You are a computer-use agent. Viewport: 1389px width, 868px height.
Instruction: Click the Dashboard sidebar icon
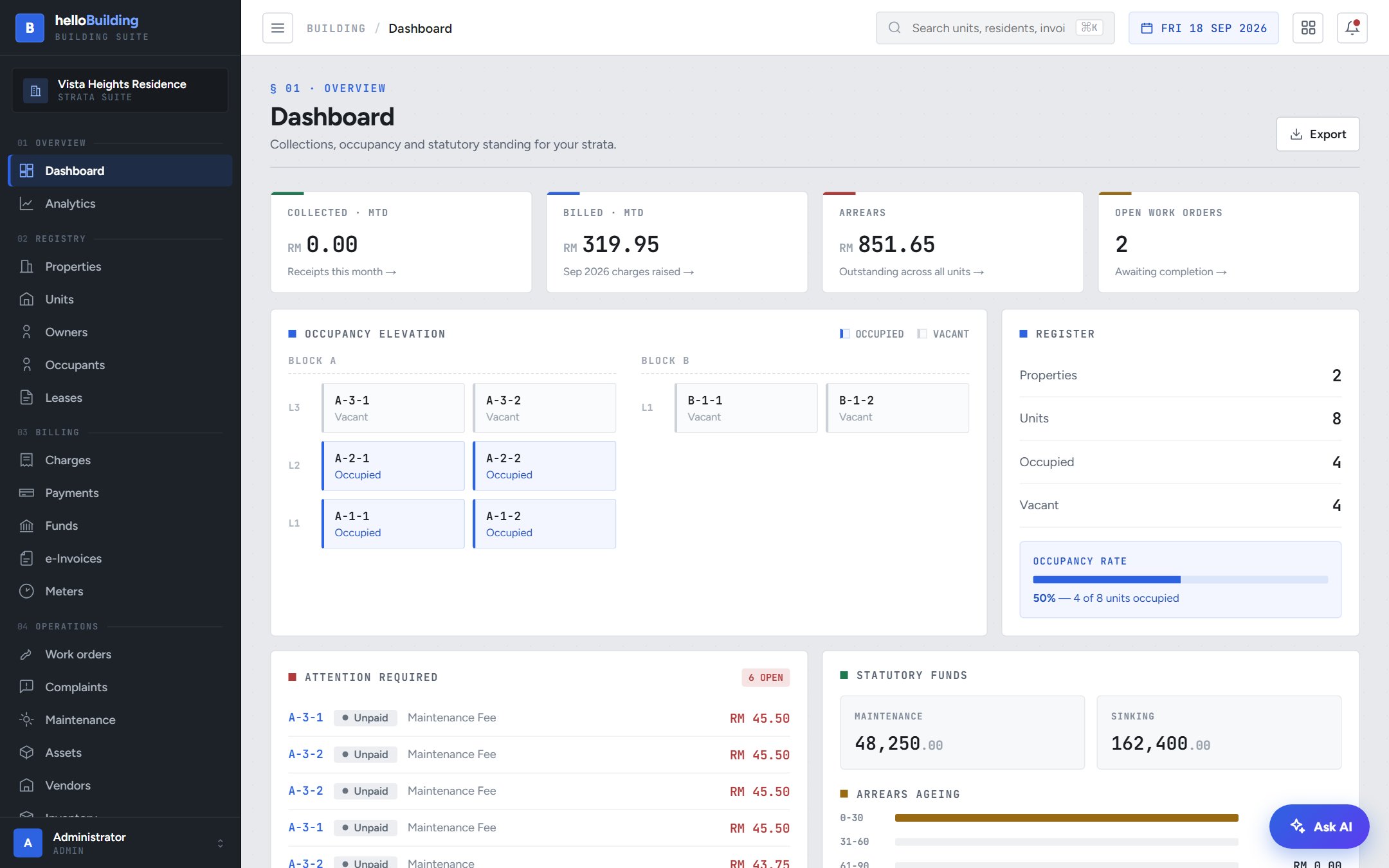point(26,170)
